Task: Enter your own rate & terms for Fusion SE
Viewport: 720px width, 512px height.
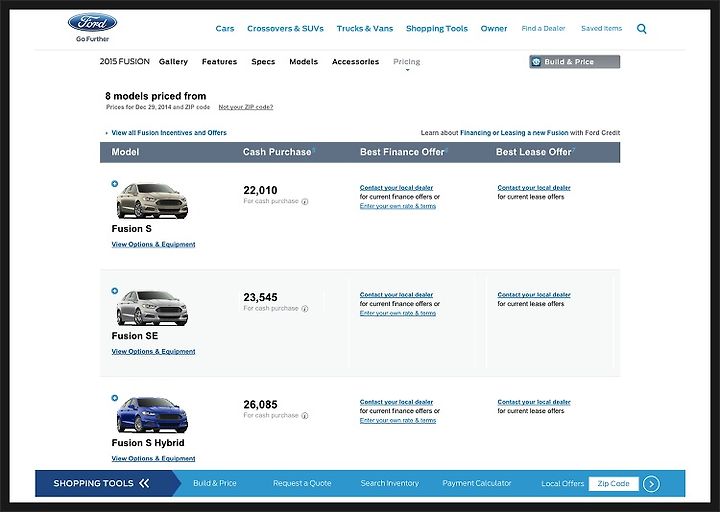Action: coord(398,313)
